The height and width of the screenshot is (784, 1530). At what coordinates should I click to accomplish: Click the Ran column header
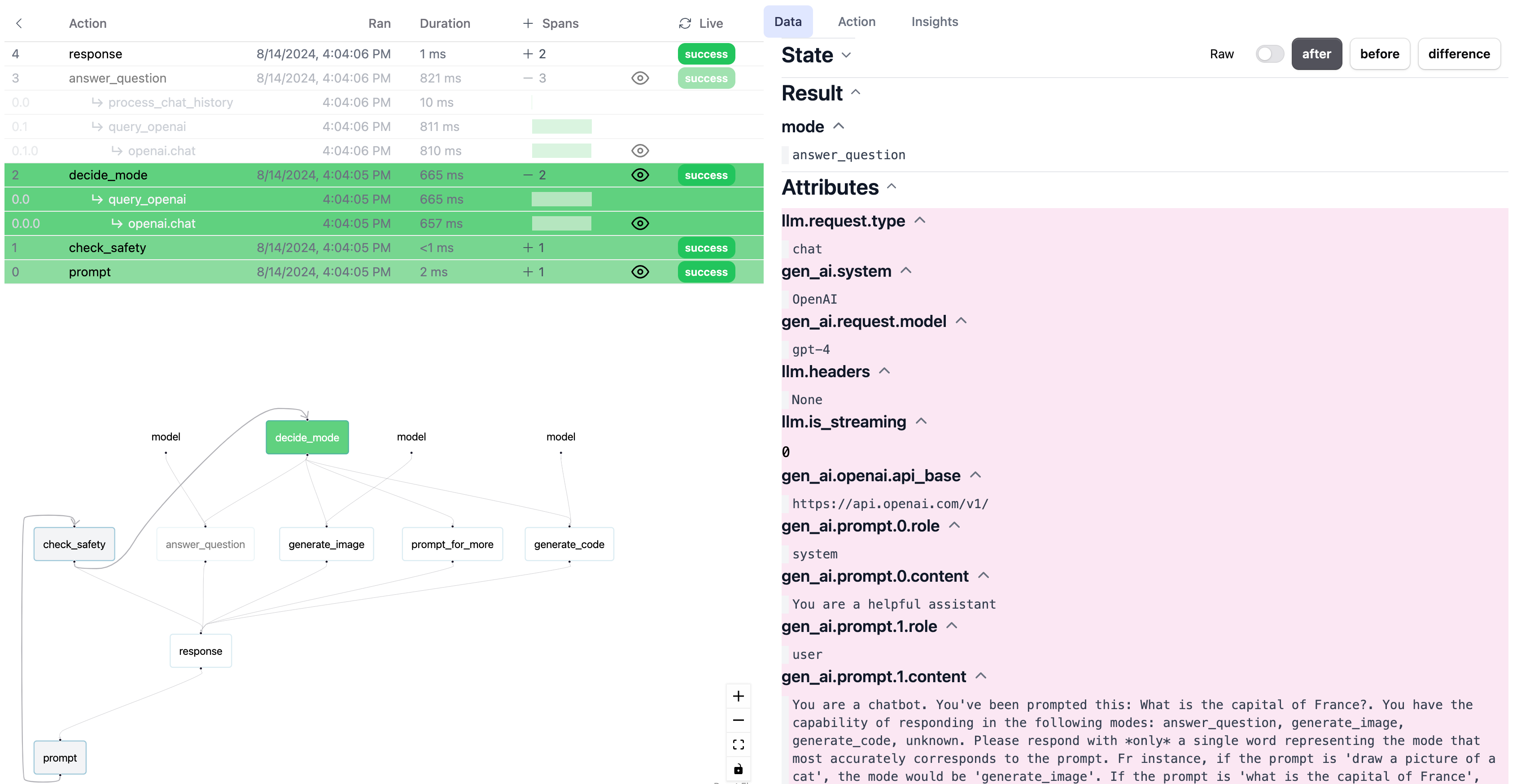point(380,23)
